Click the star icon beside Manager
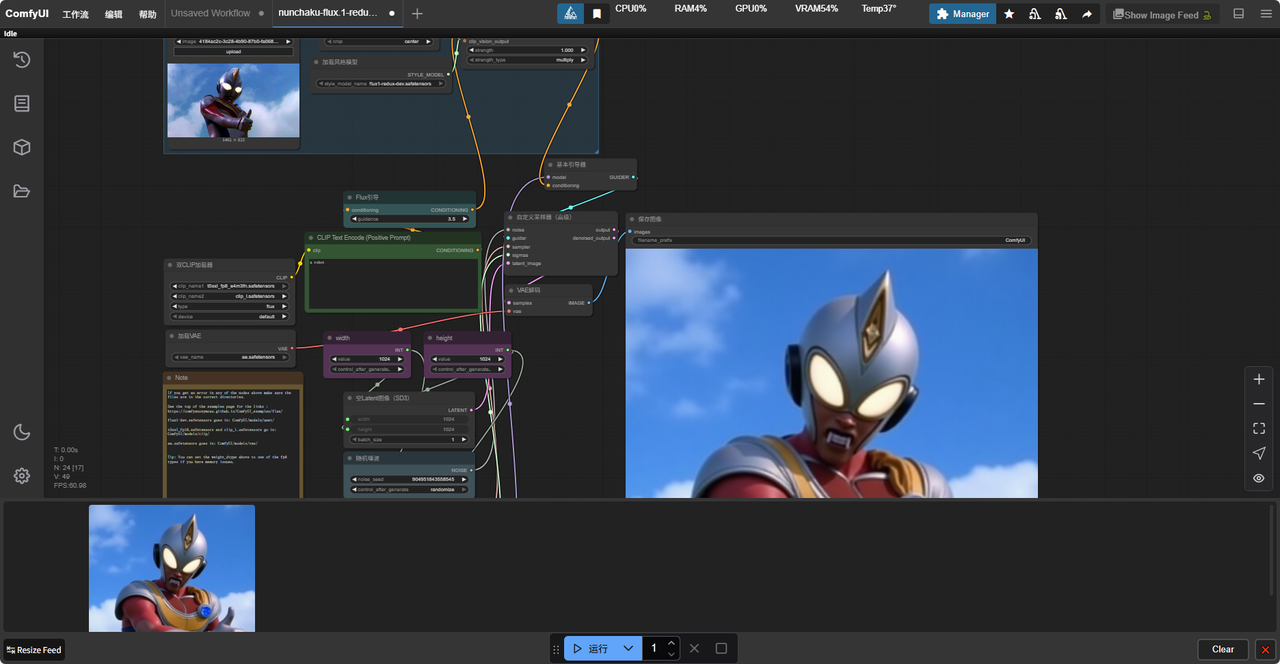1280x664 pixels. (1009, 14)
